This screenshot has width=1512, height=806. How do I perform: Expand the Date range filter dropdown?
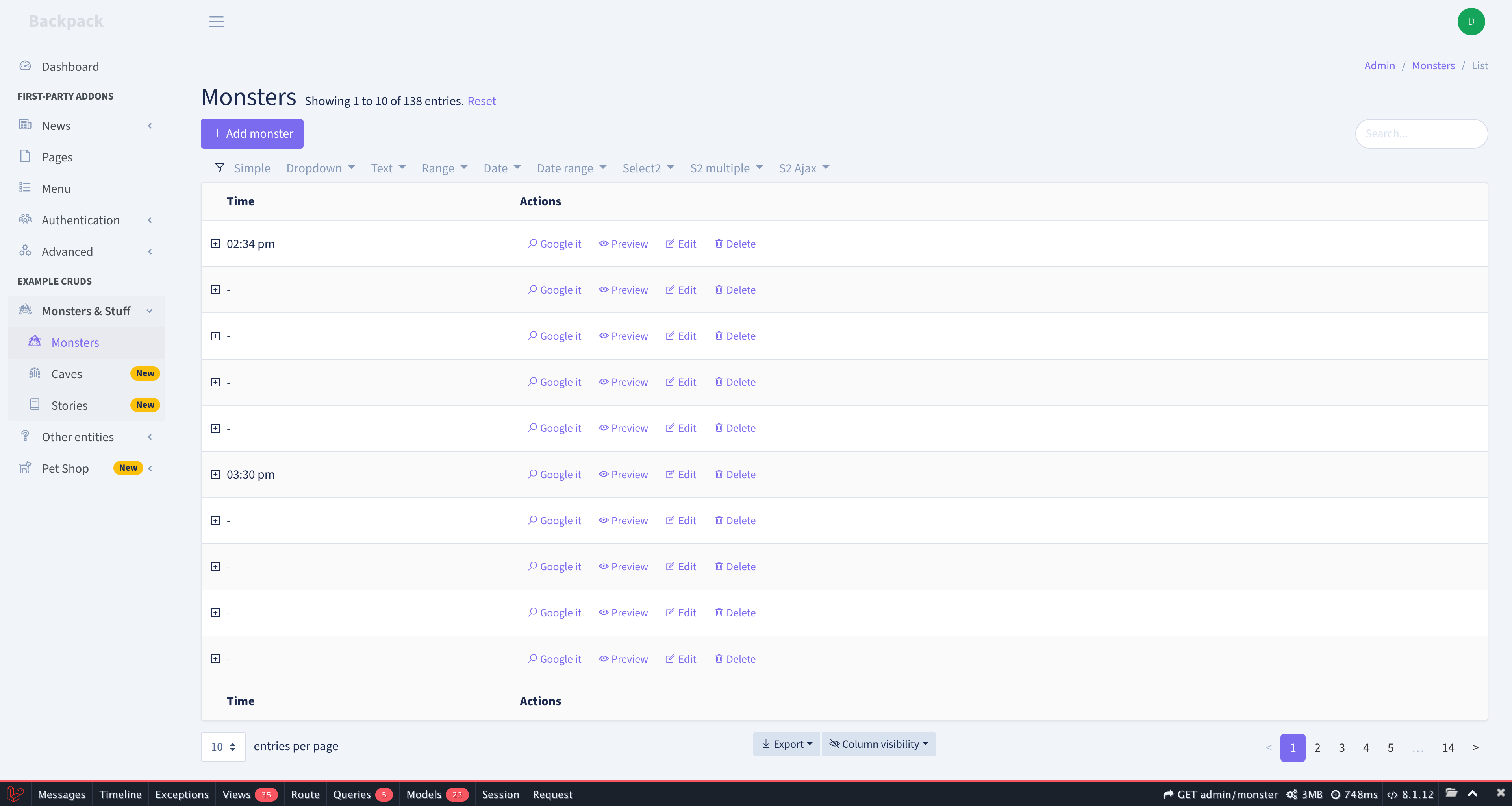point(571,168)
